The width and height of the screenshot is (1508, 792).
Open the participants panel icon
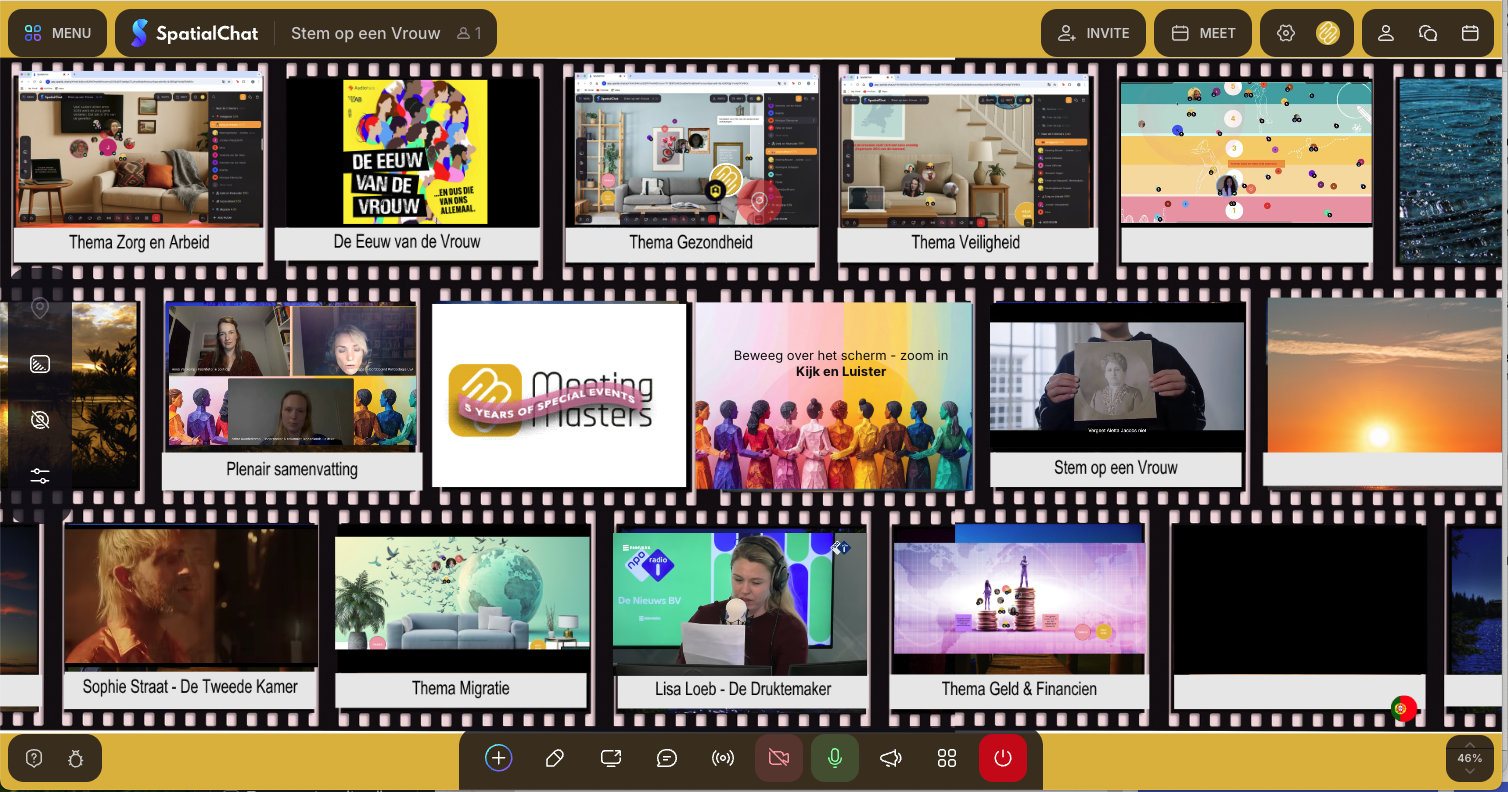coord(1386,33)
